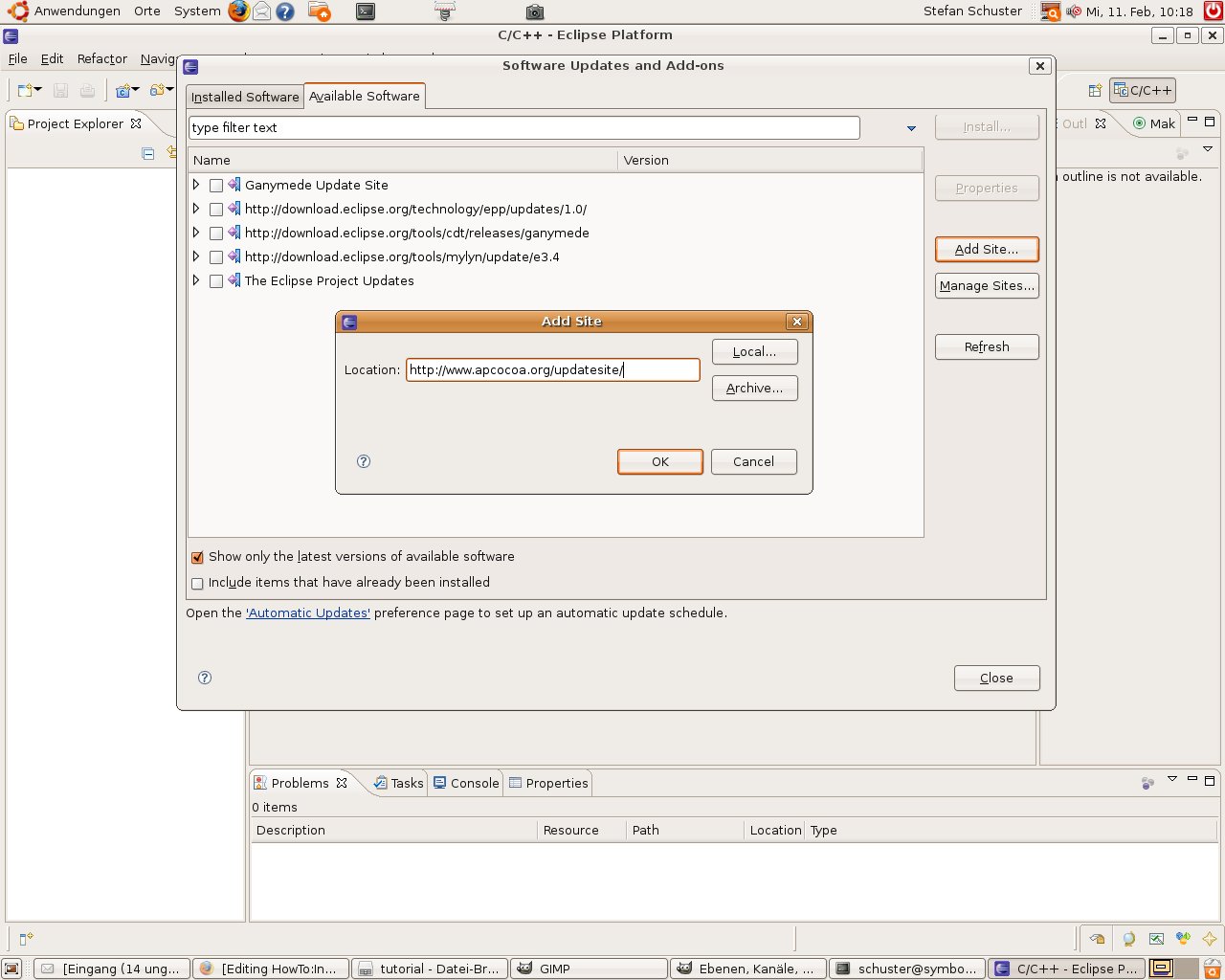The height and width of the screenshot is (980, 1225).
Task: Open the Anwendungen menu
Action: point(78,11)
